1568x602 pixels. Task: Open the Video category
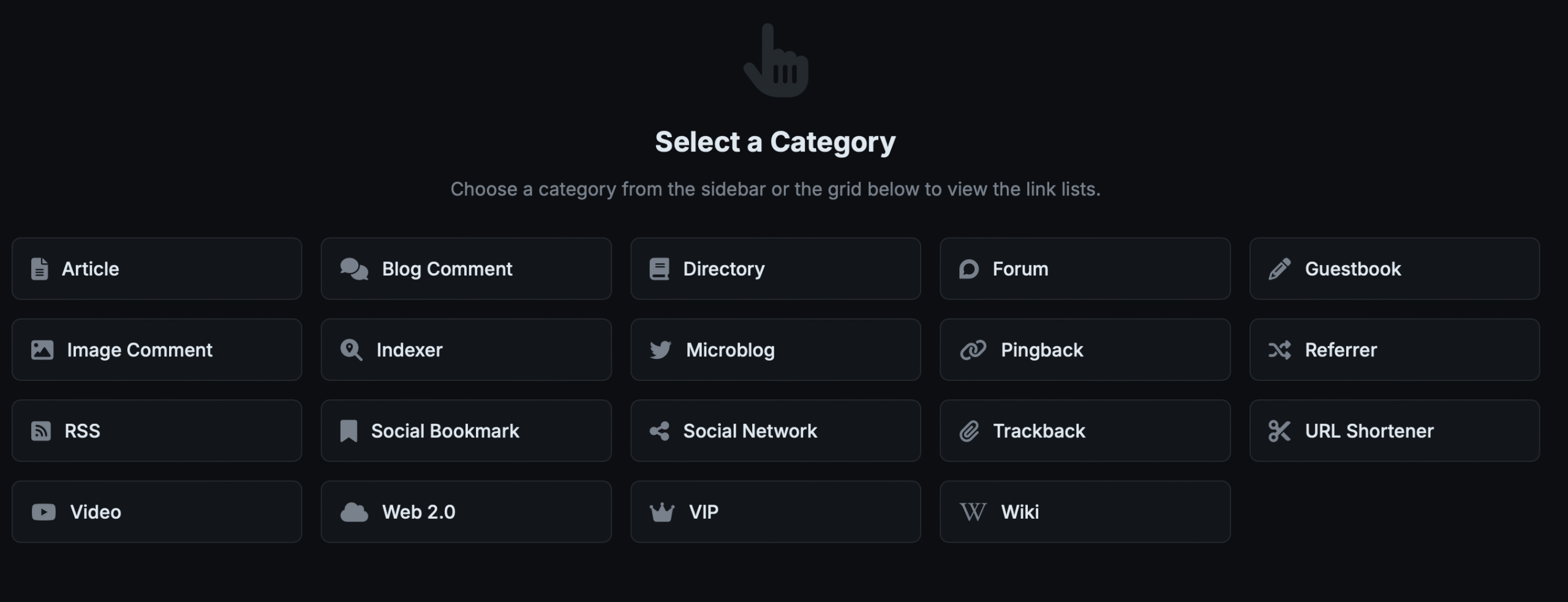[156, 512]
